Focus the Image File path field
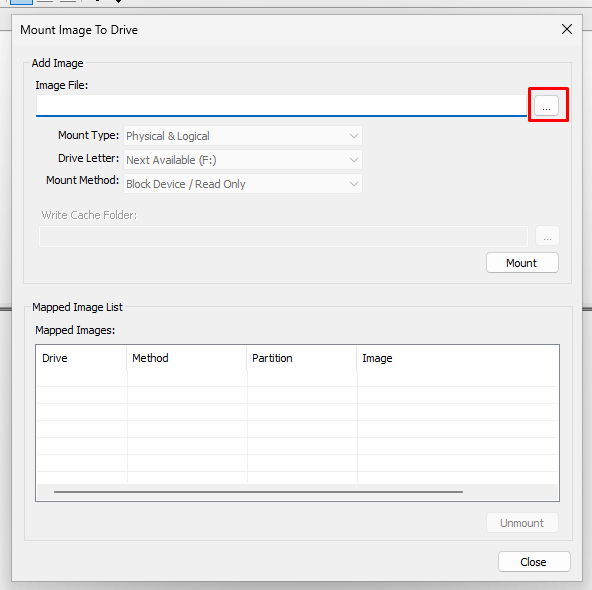The width and height of the screenshot is (592, 590). click(x=281, y=105)
